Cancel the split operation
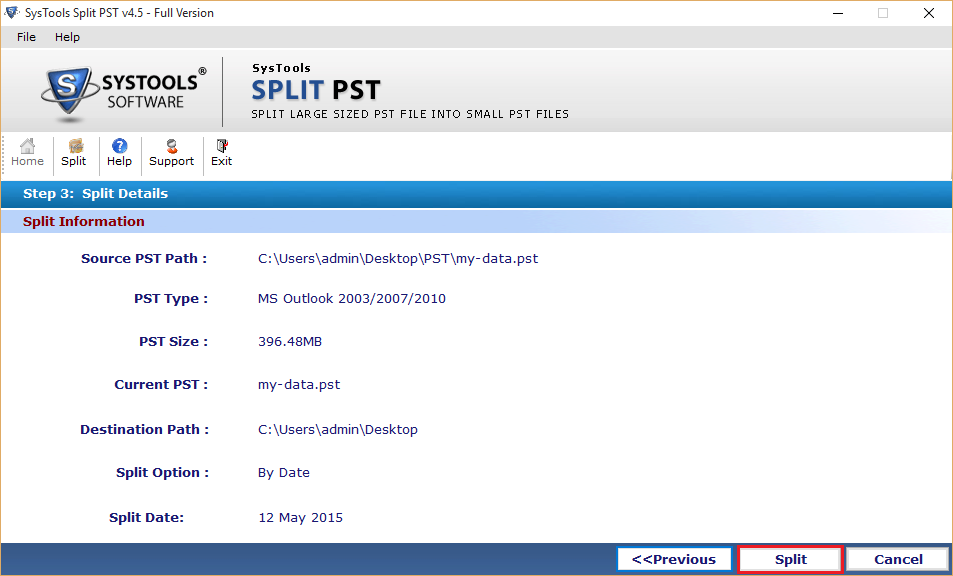Viewport: 953px width, 576px height. [898, 559]
